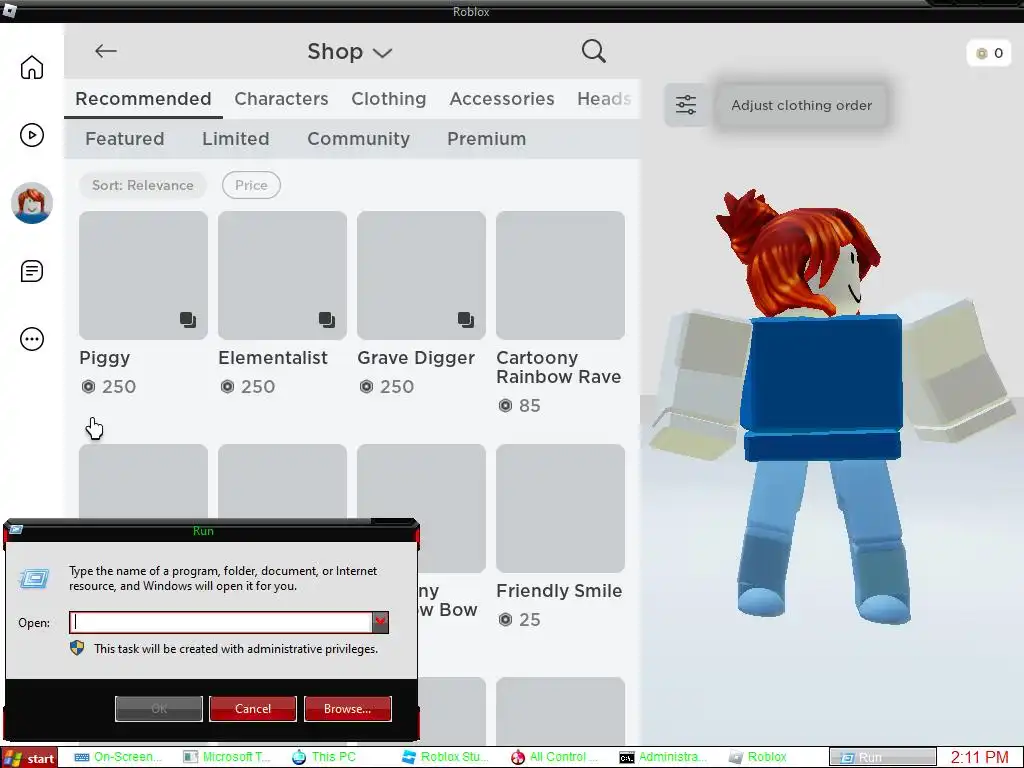The height and width of the screenshot is (768, 1024).
Task: Select the Premium subcategory
Action: click(487, 138)
